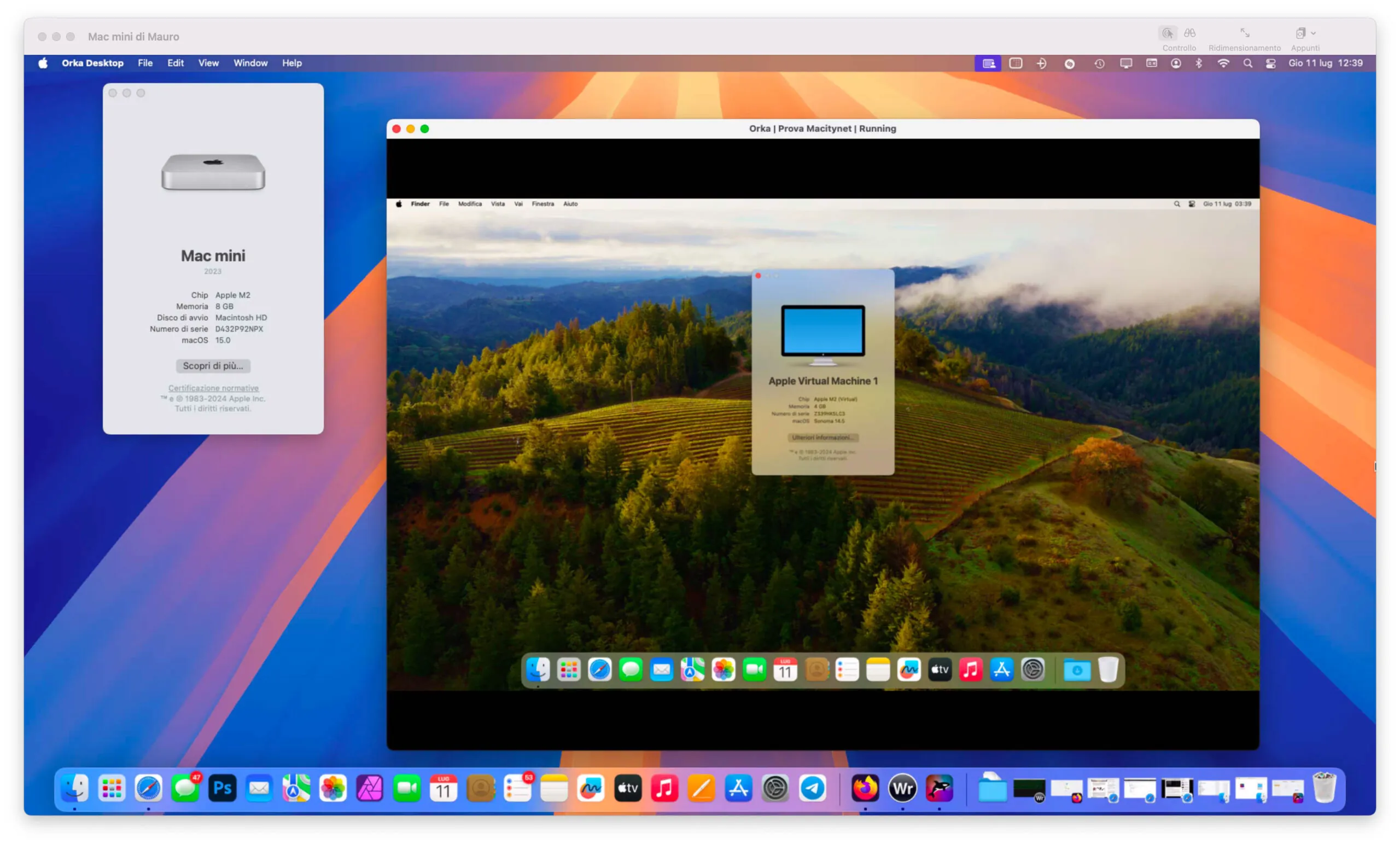Open the View menu in the menu bar
The image size is (1400, 845).
[x=208, y=63]
